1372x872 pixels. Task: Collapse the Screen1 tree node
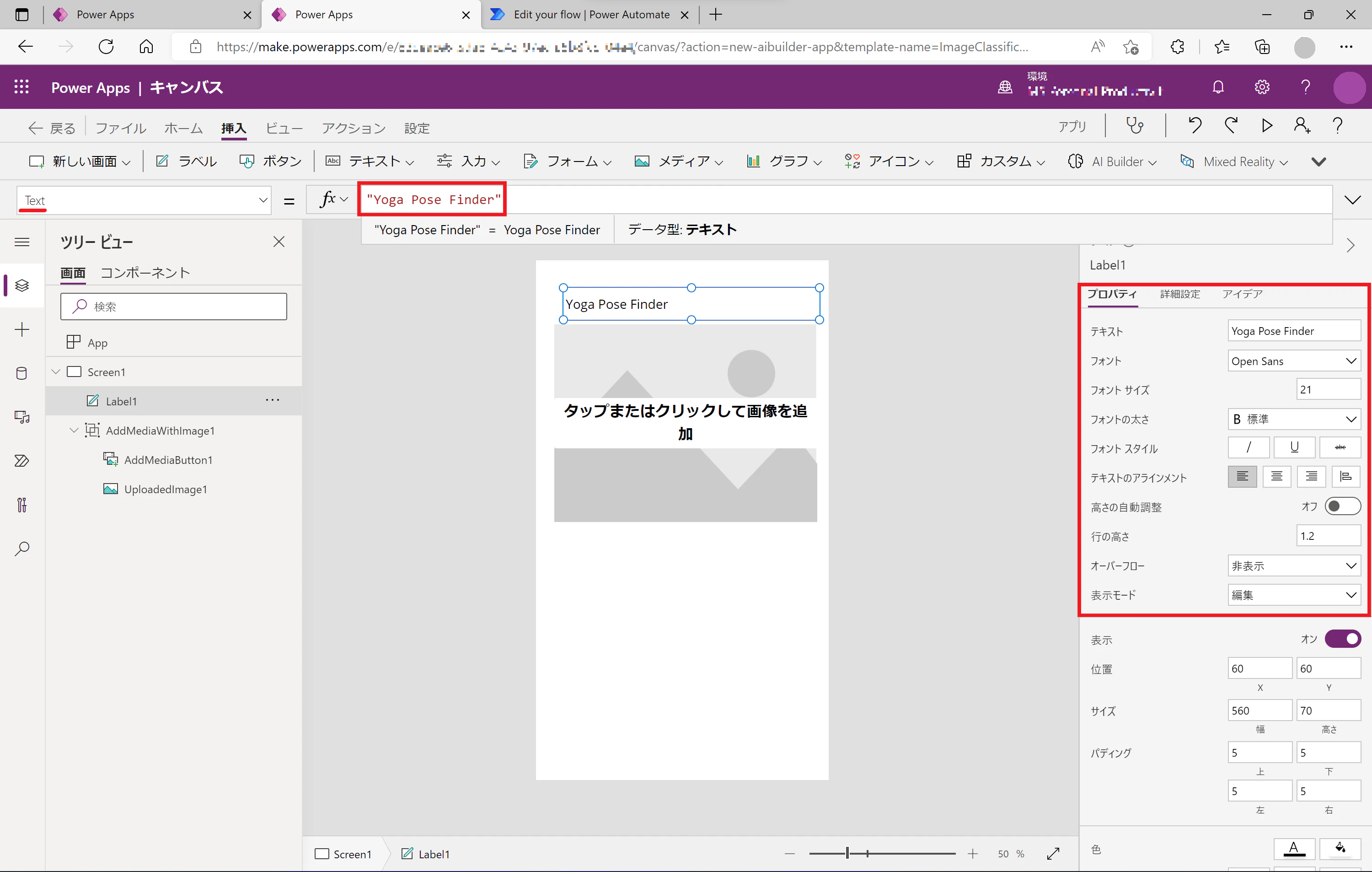[56, 371]
